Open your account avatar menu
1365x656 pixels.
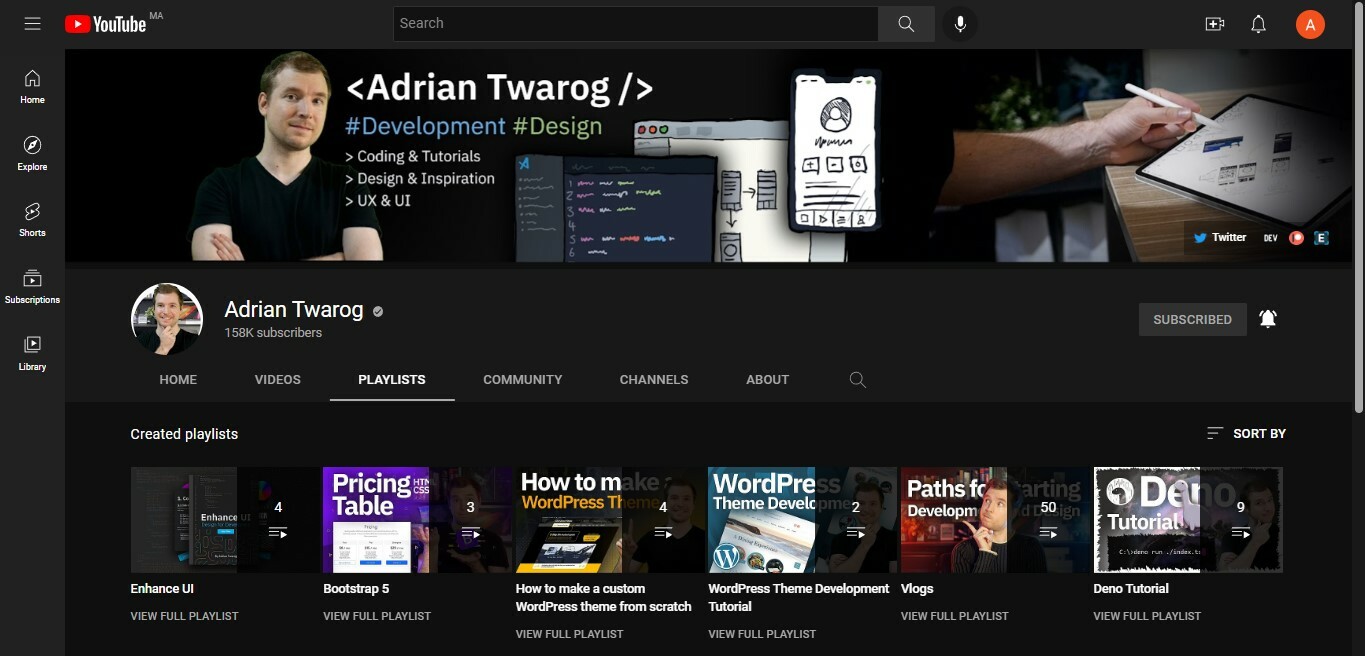coord(1310,23)
